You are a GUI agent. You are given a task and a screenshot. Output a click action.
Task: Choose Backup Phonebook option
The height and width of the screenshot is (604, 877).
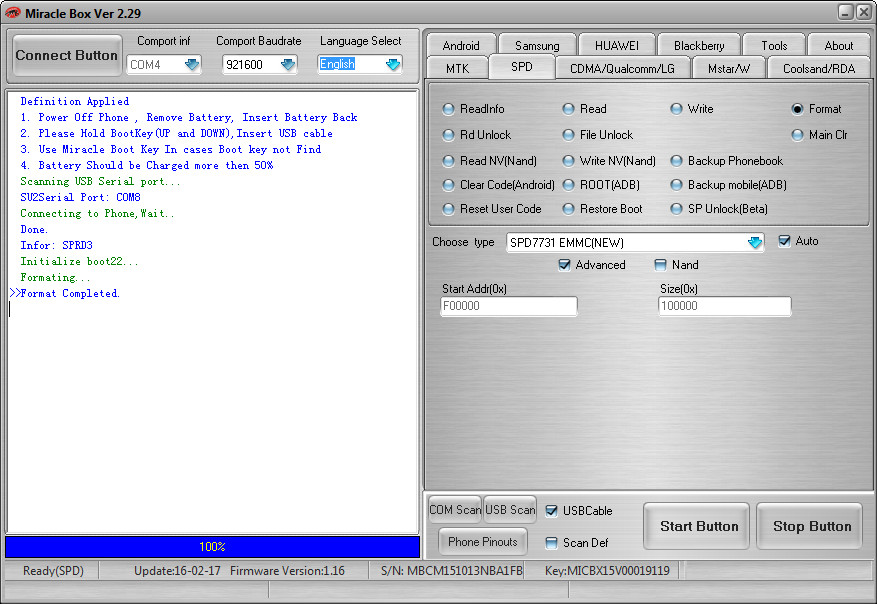727,161
